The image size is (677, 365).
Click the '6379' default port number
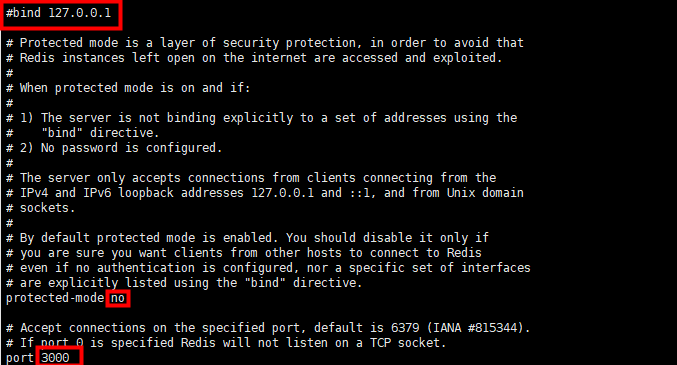405,328
